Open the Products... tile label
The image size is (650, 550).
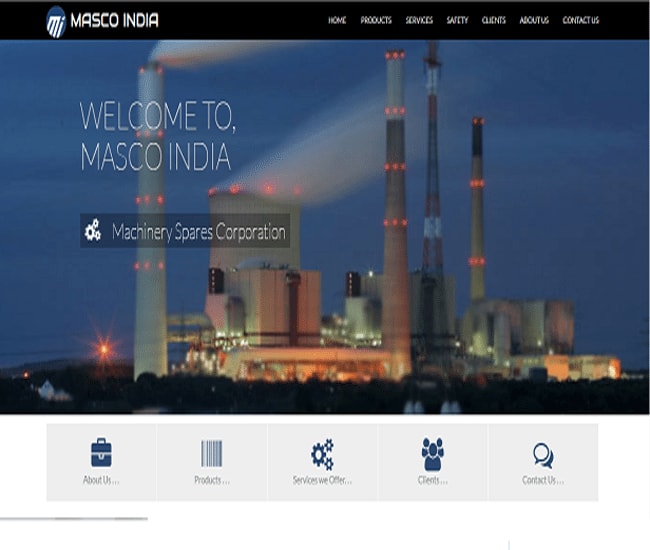tap(212, 480)
